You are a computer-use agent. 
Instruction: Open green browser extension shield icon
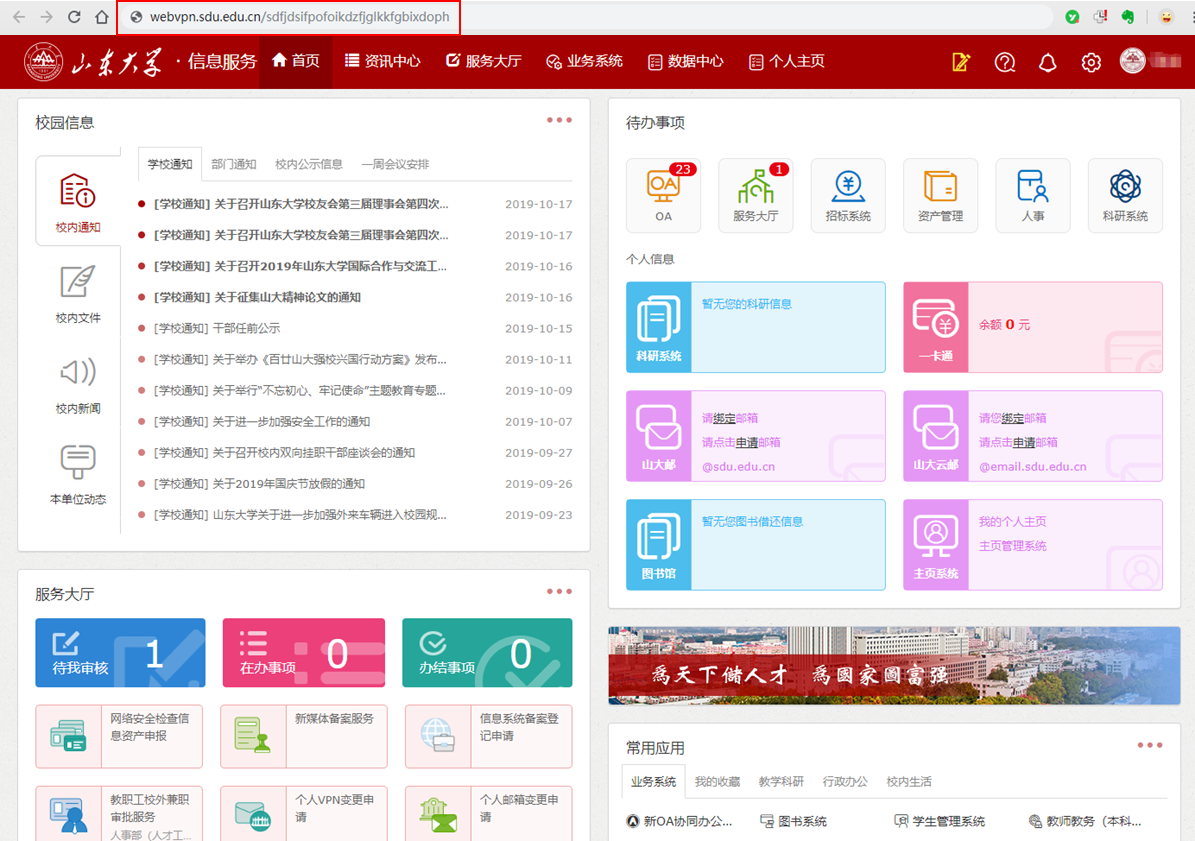(1072, 17)
